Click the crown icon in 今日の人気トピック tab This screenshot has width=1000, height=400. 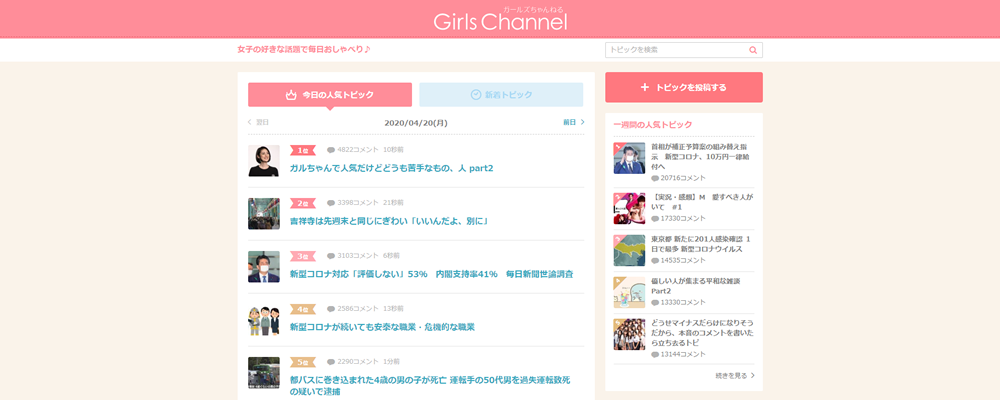click(x=291, y=94)
